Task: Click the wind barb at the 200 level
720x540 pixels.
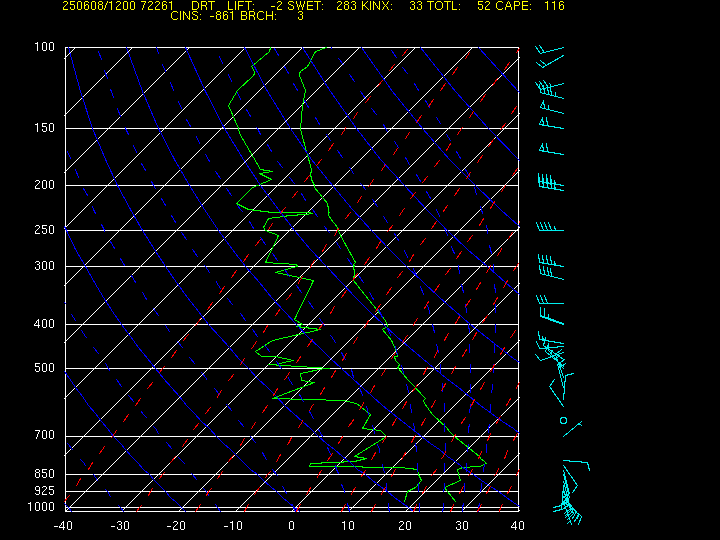Action: [551, 182]
